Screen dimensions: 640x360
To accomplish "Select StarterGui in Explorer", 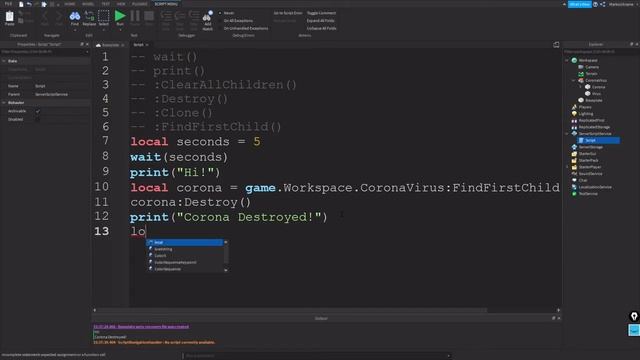I will [584, 153].
